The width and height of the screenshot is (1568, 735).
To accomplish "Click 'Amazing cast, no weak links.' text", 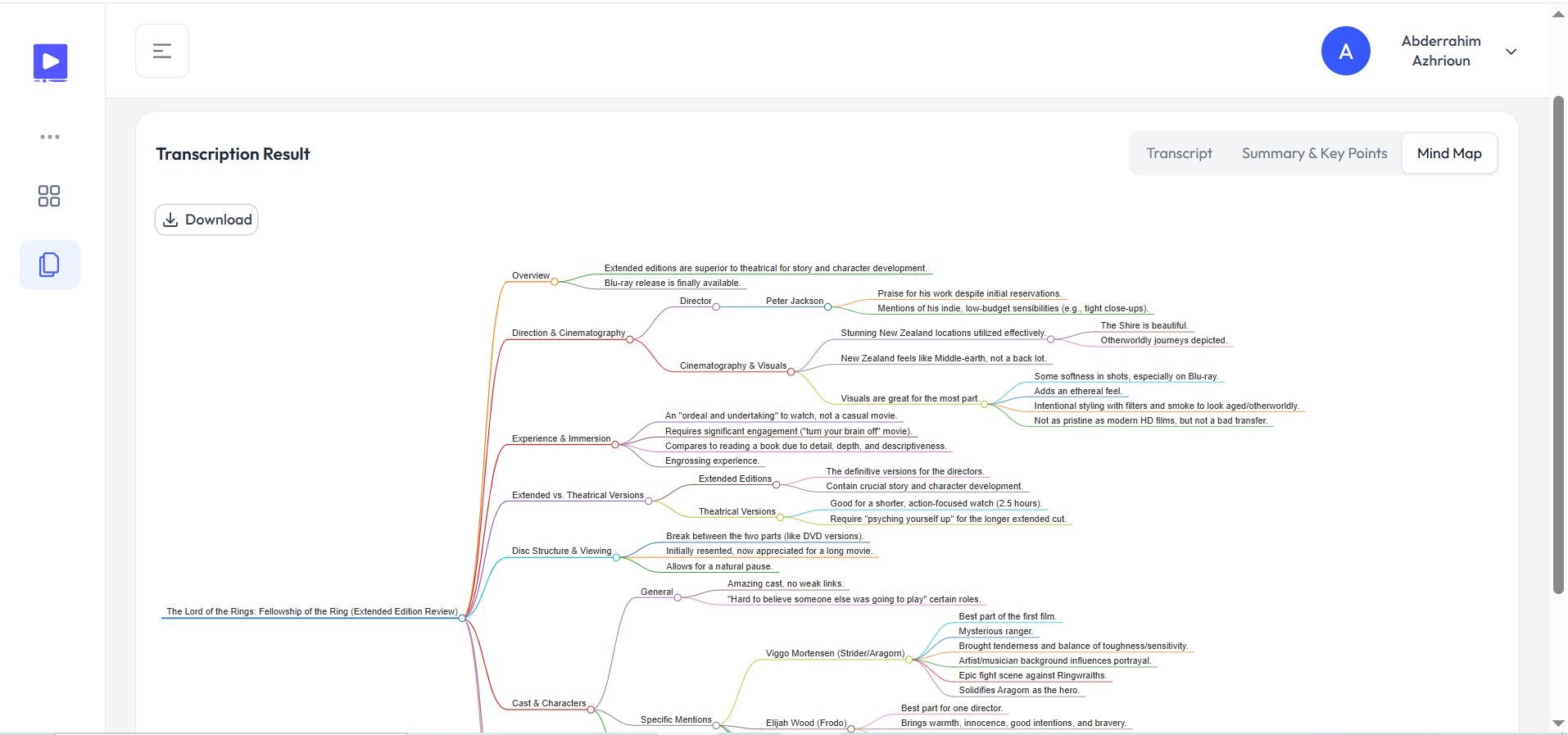I will pos(785,583).
